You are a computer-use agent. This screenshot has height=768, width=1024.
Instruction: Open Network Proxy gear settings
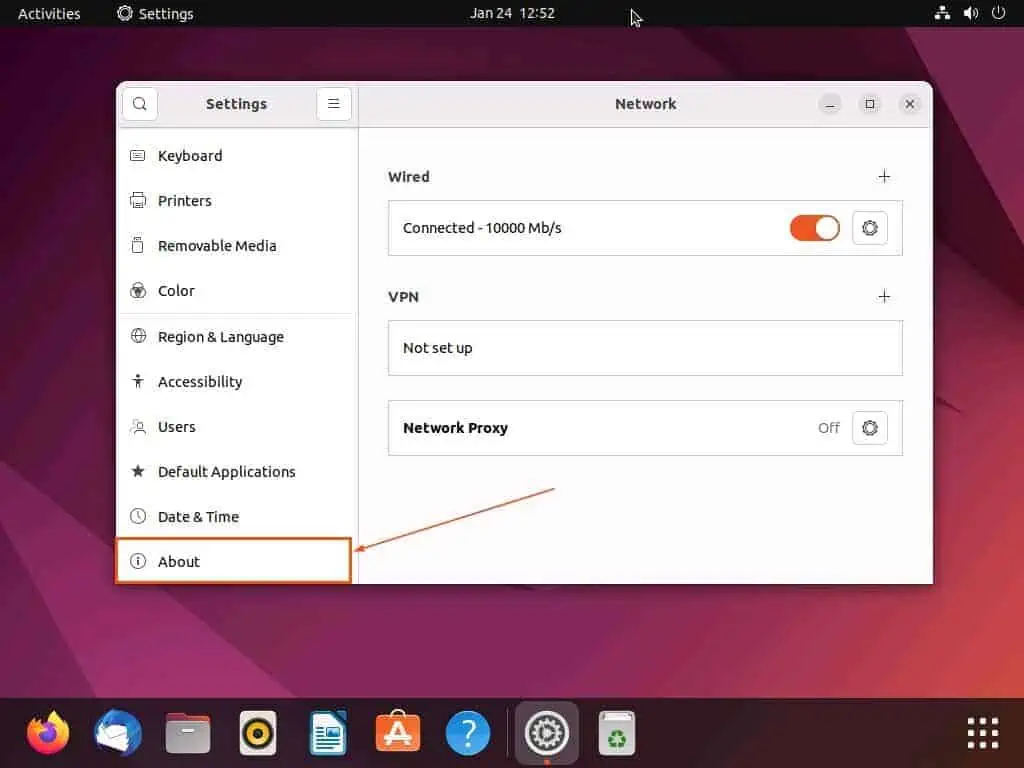click(x=869, y=428)
